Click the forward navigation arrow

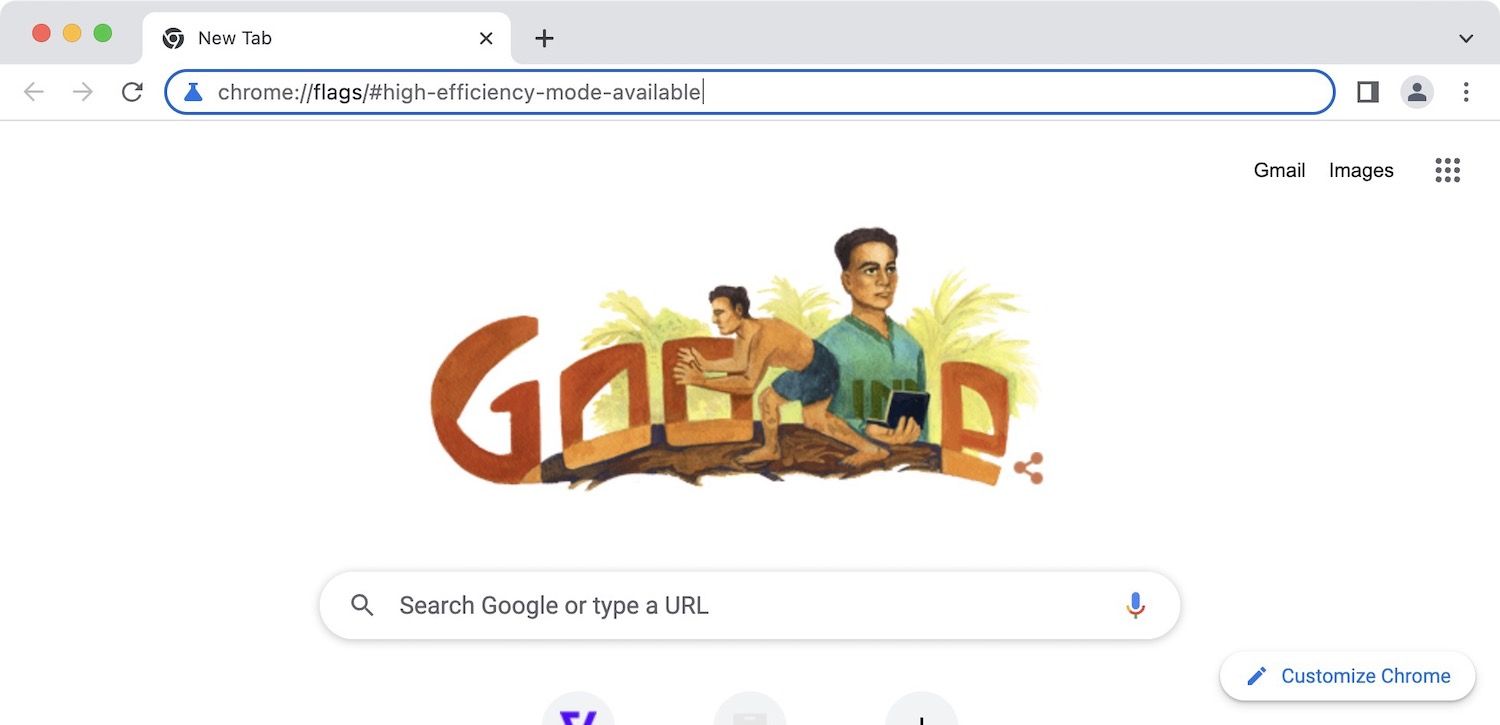[83, 92]
